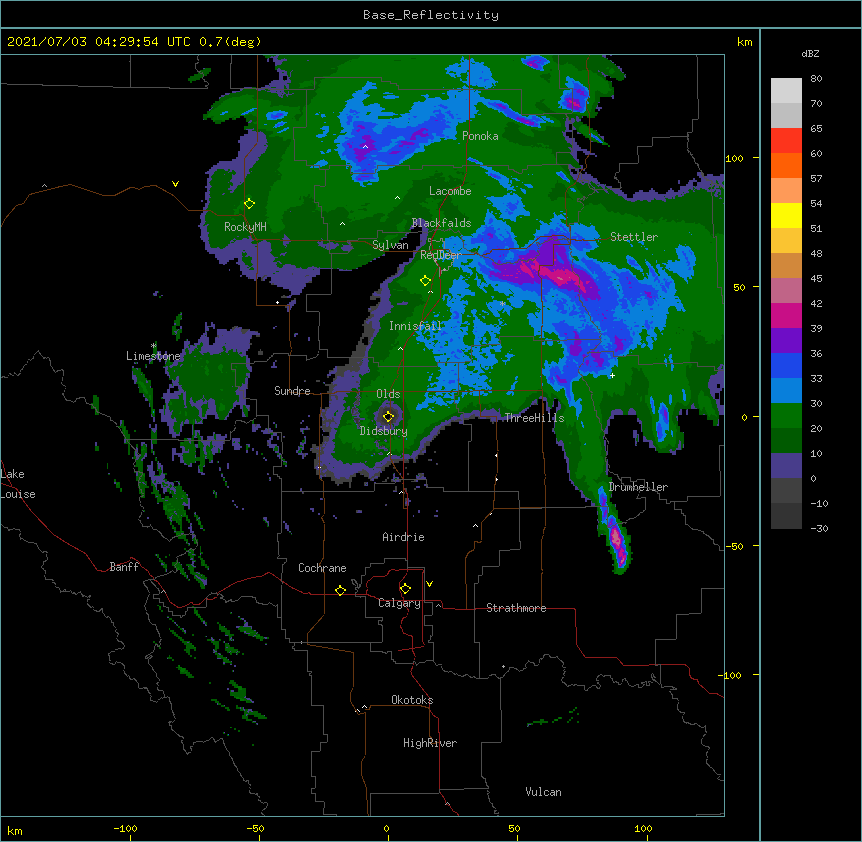The image size is (862, 842).
Task: Click the yellow diamond marker below RedDeer
Action: coord(425,281)
